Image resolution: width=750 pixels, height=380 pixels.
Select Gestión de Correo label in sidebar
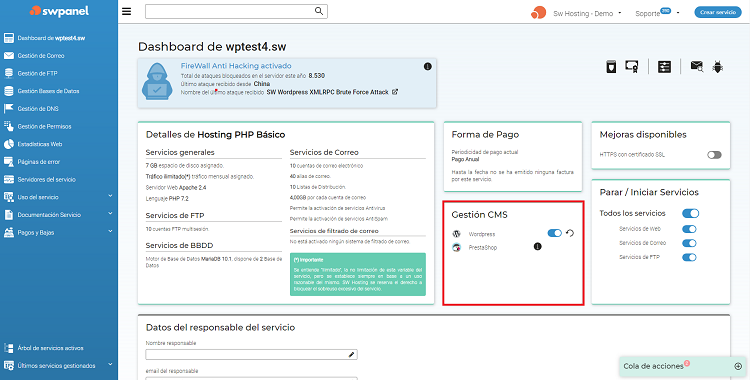coord(41,56)
